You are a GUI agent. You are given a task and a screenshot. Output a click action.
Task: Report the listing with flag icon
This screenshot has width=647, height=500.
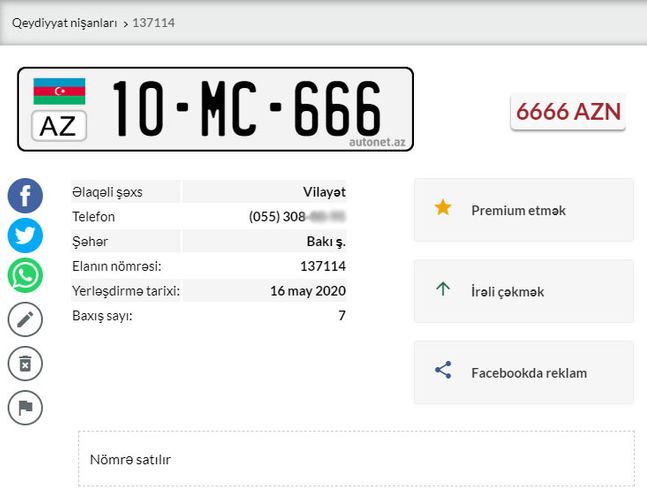pyautogui.click(x=25, y=408)
